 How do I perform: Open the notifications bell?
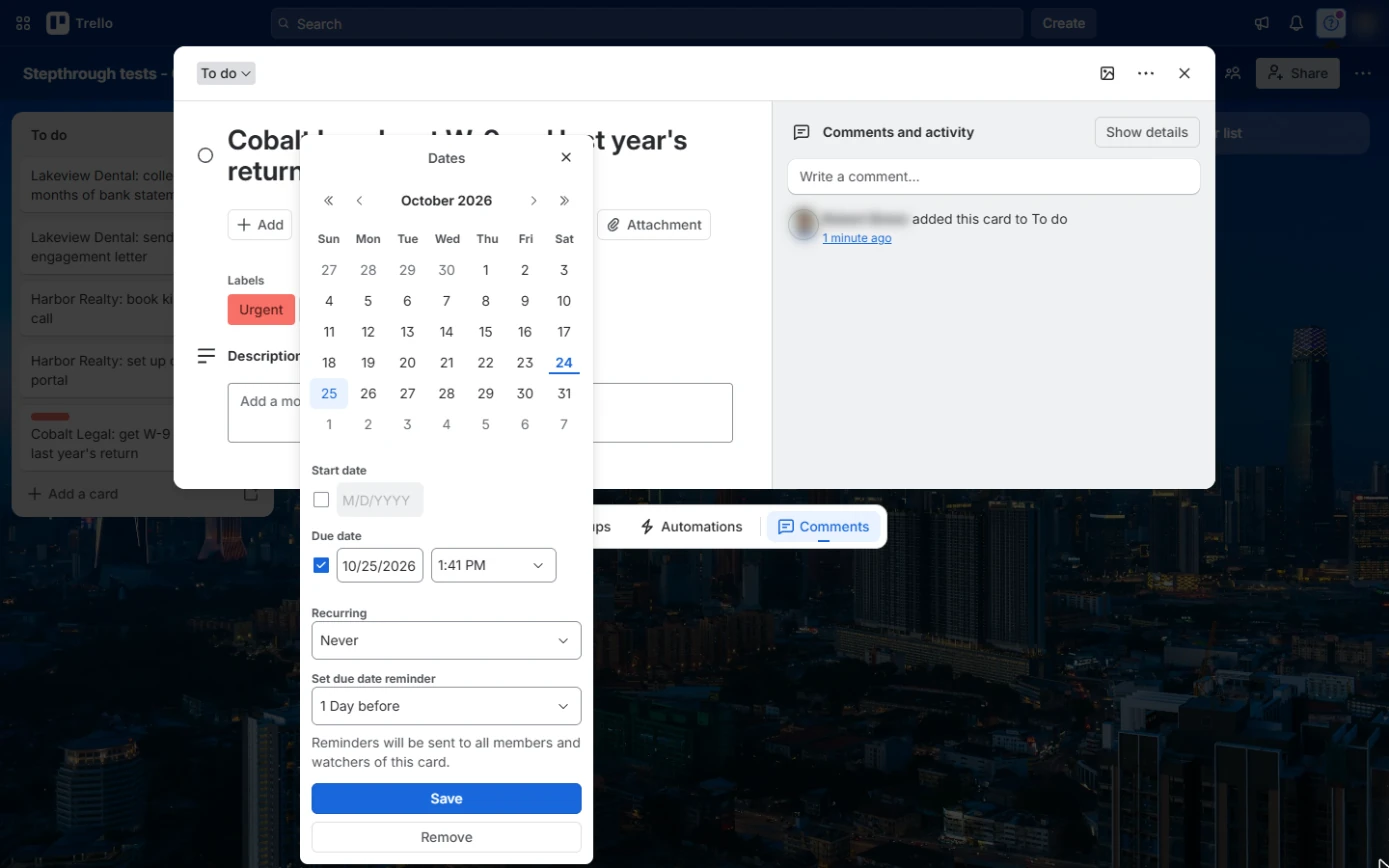1296,23
